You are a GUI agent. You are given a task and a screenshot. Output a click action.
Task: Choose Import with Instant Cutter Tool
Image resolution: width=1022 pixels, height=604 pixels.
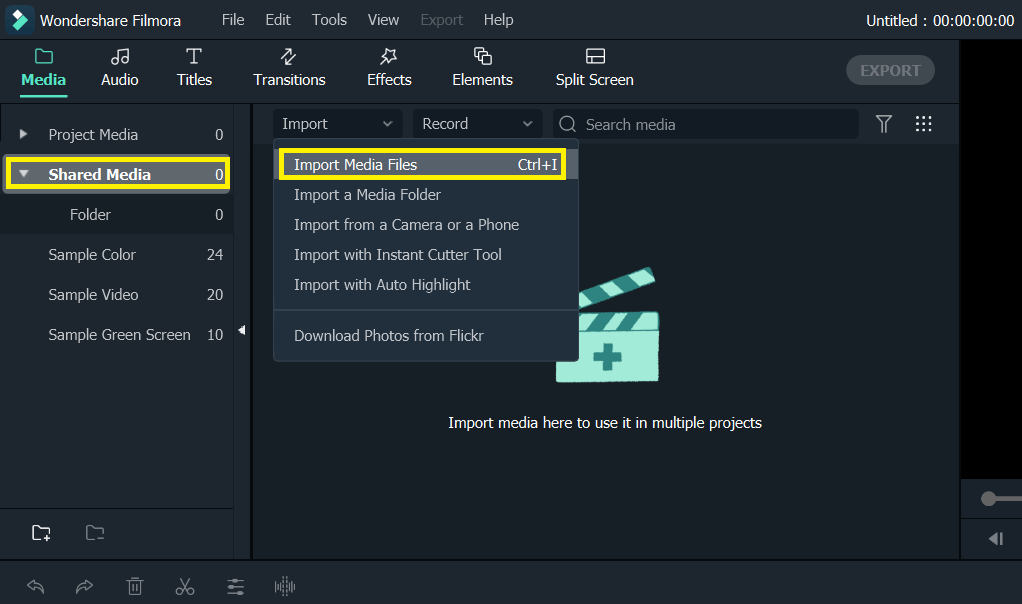(426, 255)
